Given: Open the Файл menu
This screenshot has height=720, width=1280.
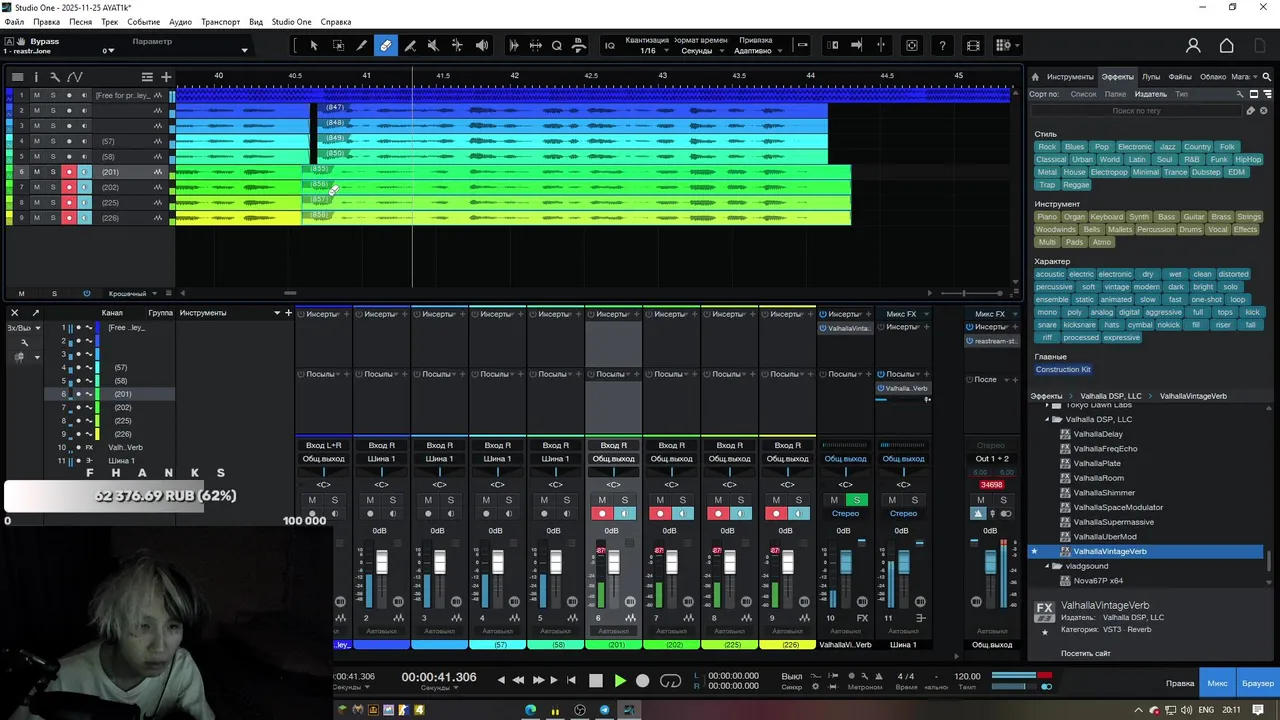Looking at the screenshot, I should click(x=14, y=21).
